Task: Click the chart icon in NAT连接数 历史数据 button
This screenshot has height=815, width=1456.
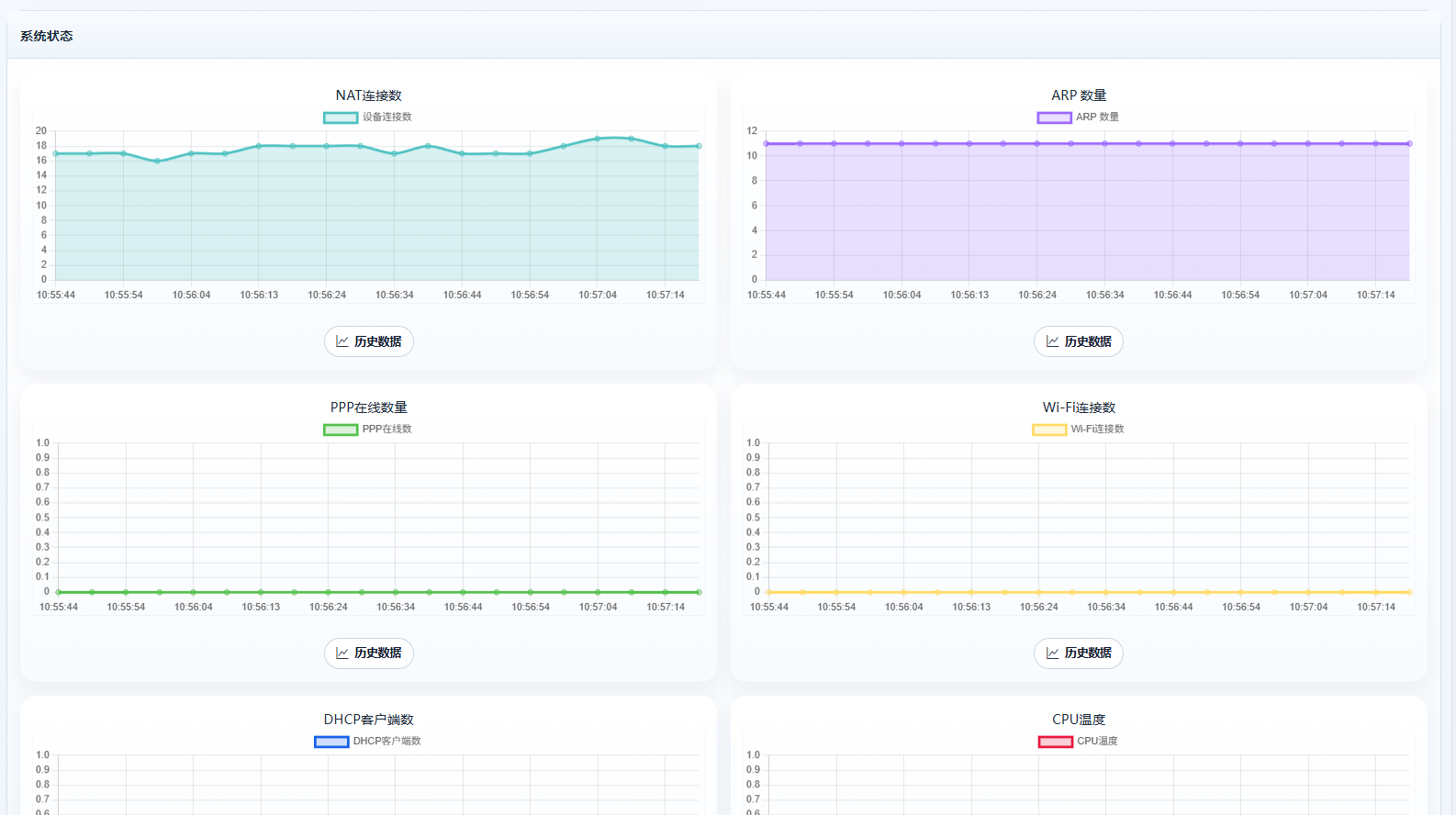Action: (342, 341)
